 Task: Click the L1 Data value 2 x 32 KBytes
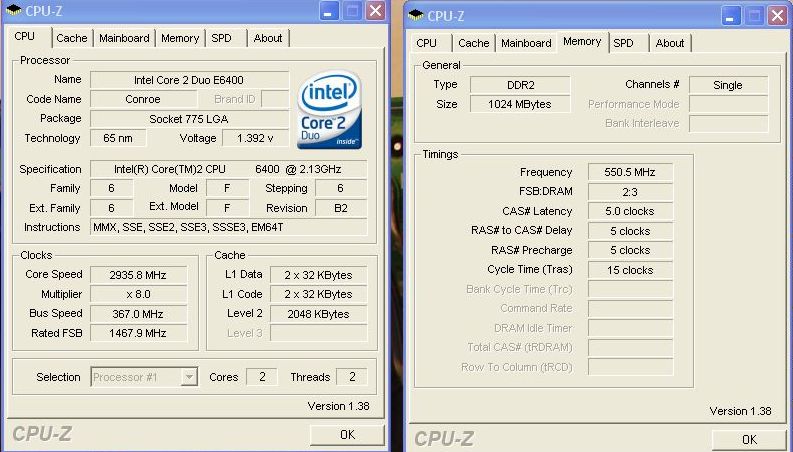(318, 275)
